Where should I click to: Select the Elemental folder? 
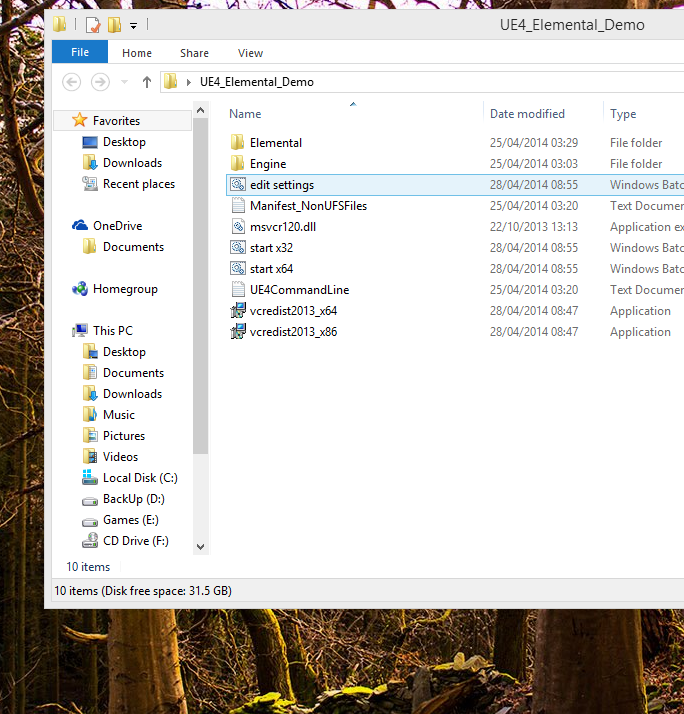[276, 143]
